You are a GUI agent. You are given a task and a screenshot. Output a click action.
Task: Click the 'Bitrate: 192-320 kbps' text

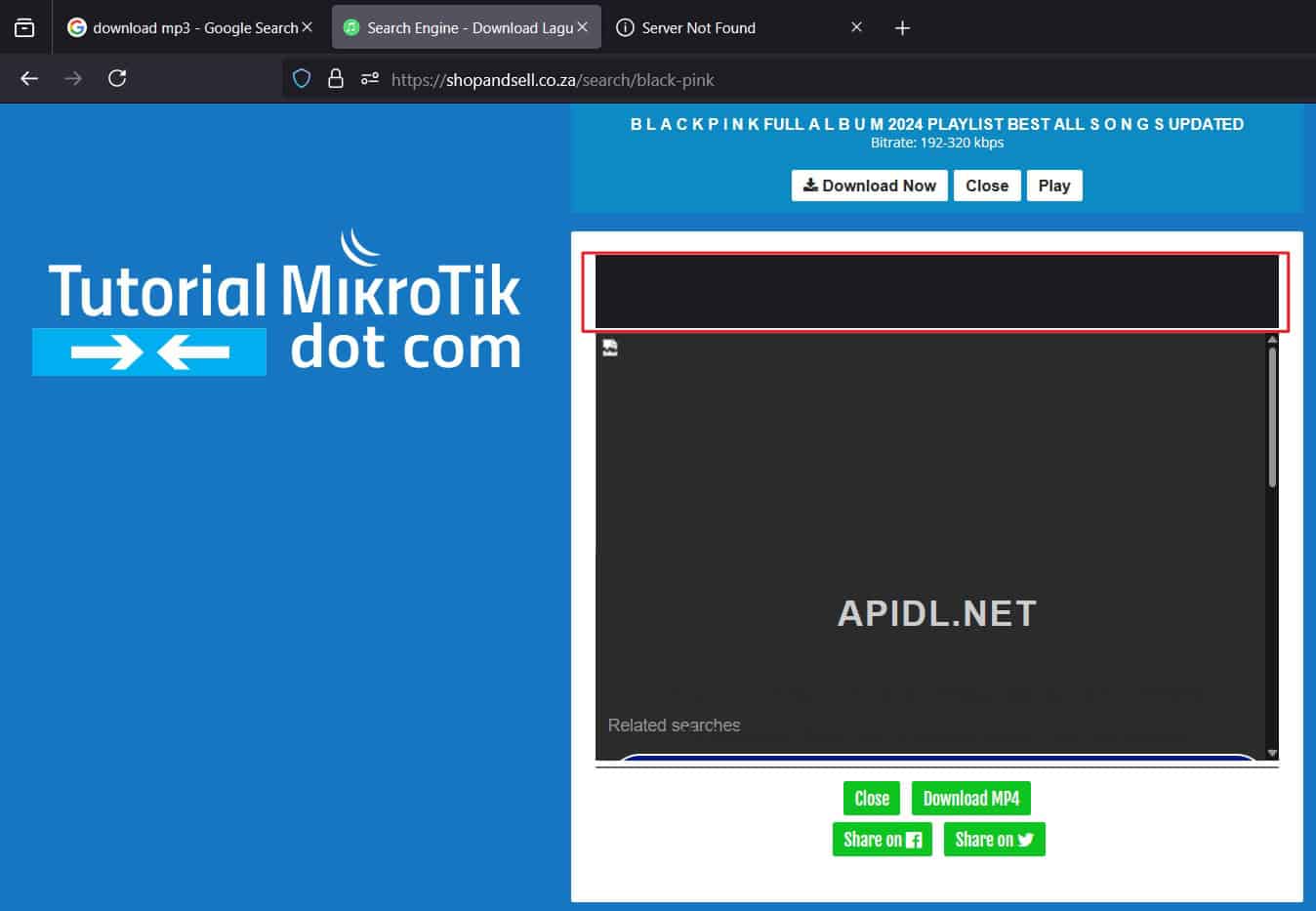[937, 143]
